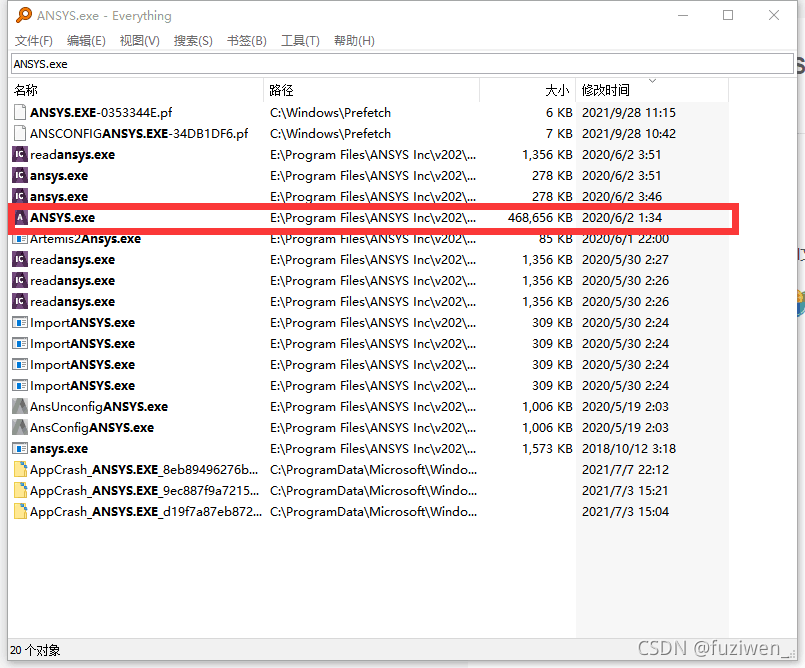The width and height of the screenshot is (805, 668).
Task: Click folder icon of AppCrash_ANSYS.EXE_8eb89496276b
Action: coord(21,469)
